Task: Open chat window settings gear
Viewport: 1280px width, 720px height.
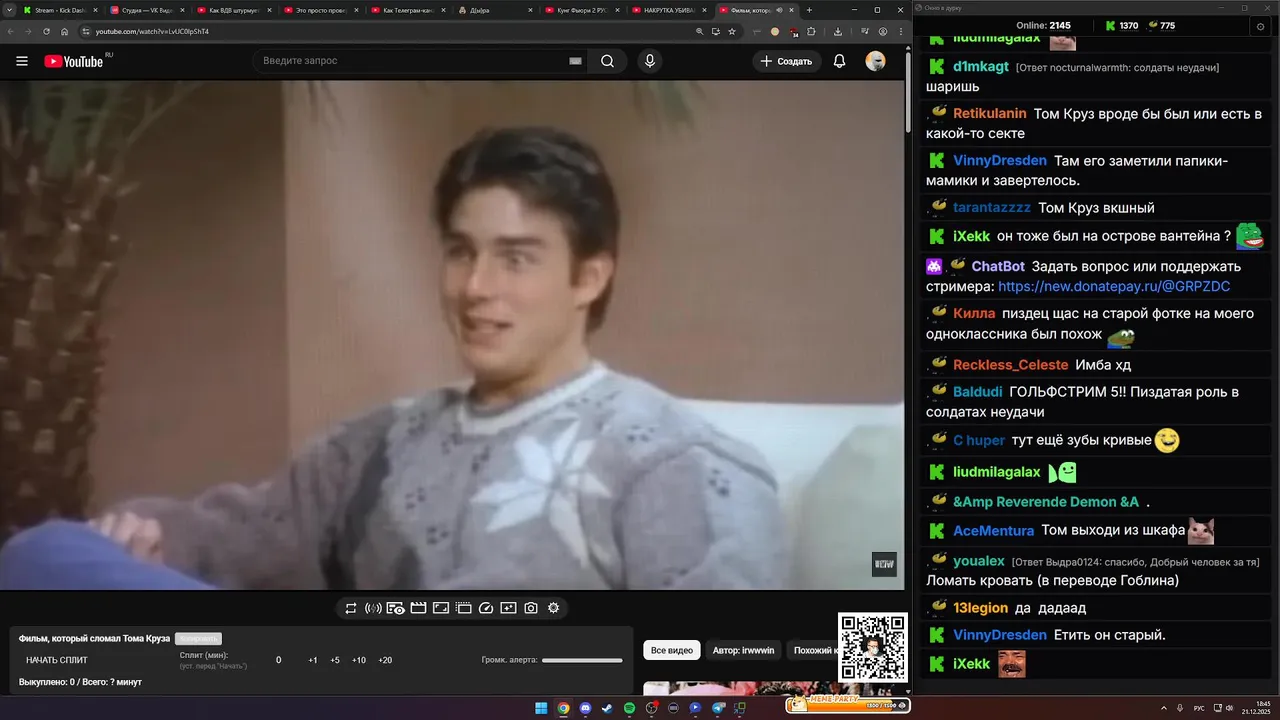Action: click(1260, 26)
